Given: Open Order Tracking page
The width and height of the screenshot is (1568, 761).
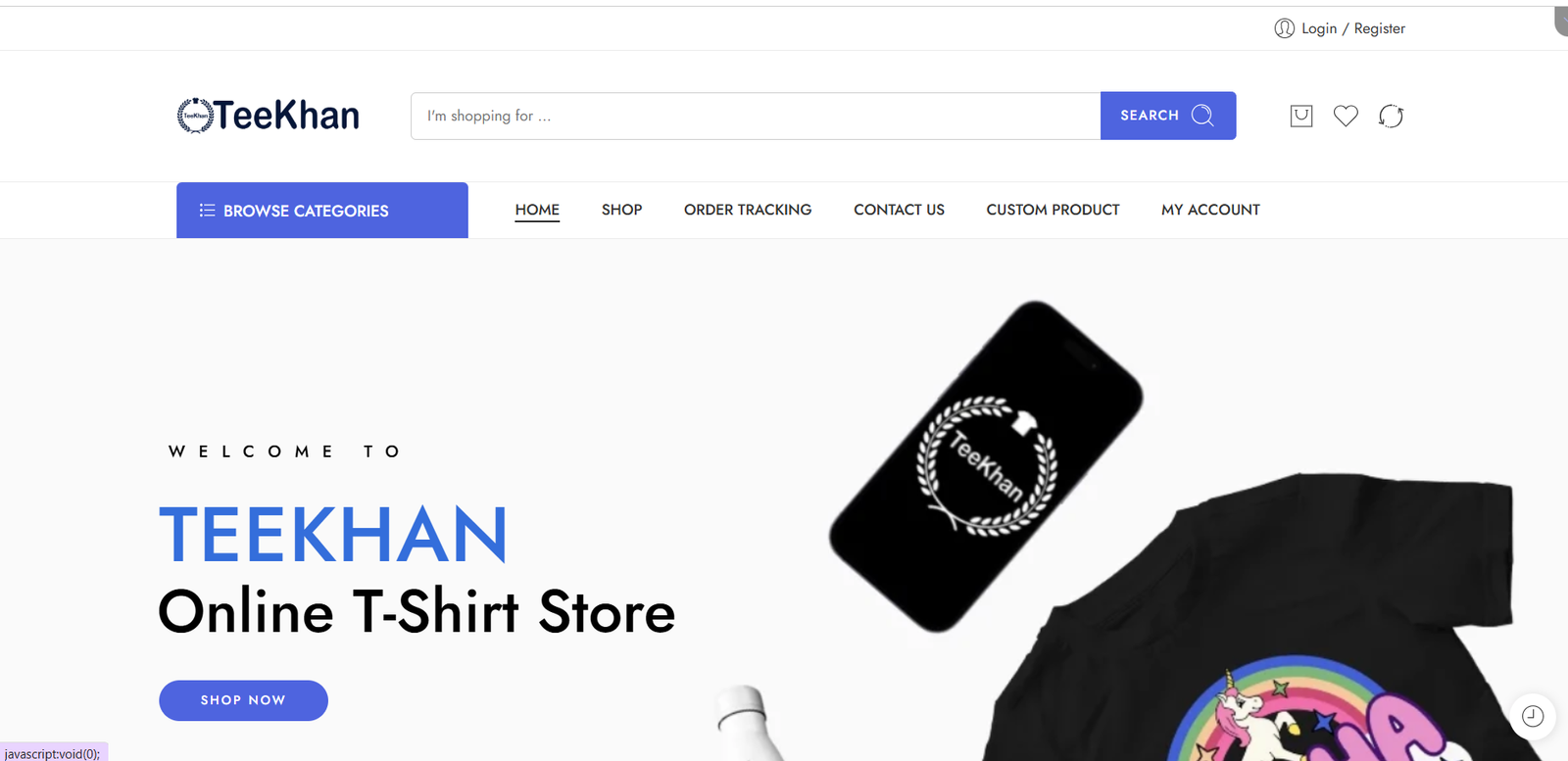Looking at the screenshot, I should (x=748, y=210).
